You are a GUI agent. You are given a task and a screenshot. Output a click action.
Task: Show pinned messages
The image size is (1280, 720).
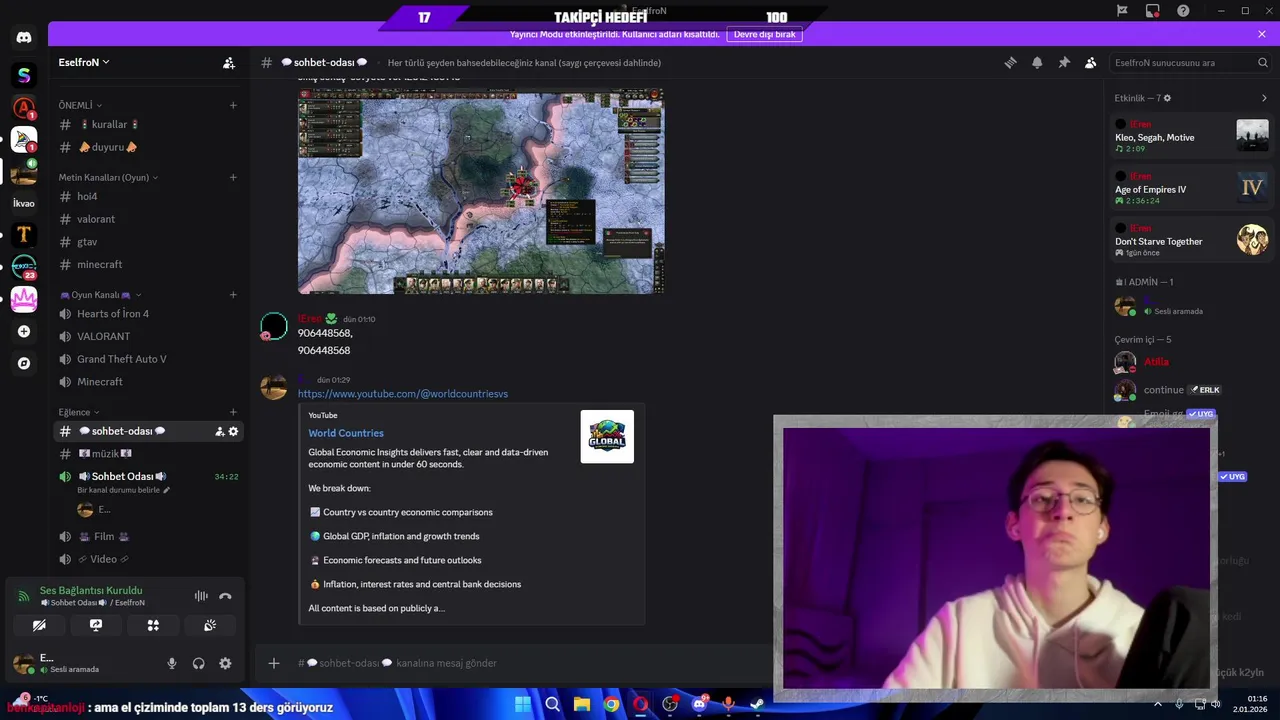click(1064, 62)
